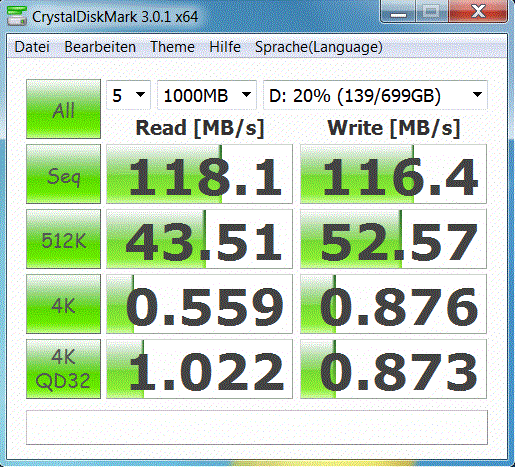Open the Sprache(Language) menu
Viewport: 515px width, 467px height.
tap(319, 47)
